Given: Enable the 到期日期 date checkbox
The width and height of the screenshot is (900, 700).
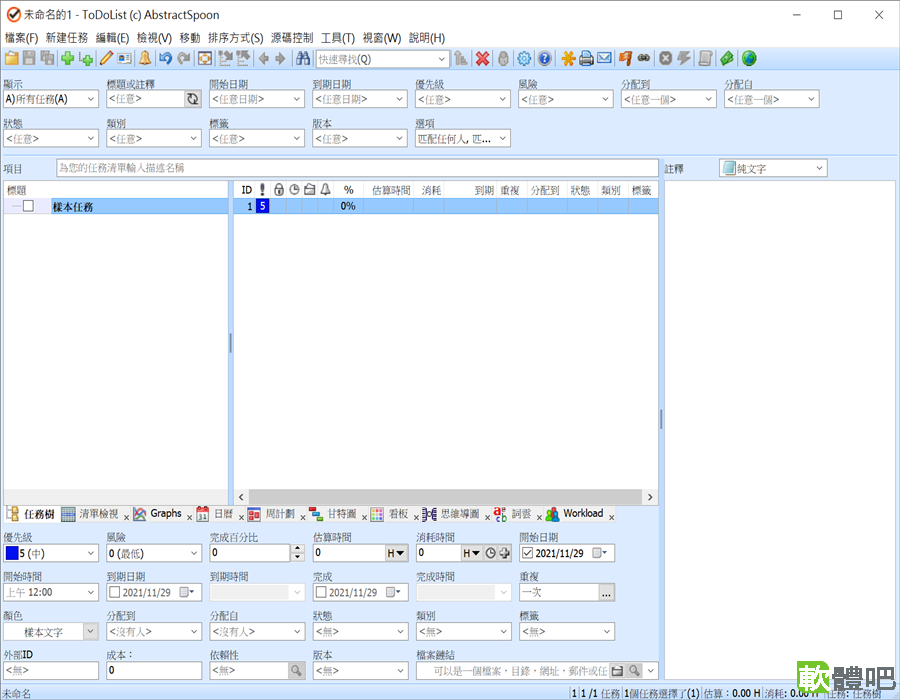Looking at the screenshot, I should pos(115,592).
